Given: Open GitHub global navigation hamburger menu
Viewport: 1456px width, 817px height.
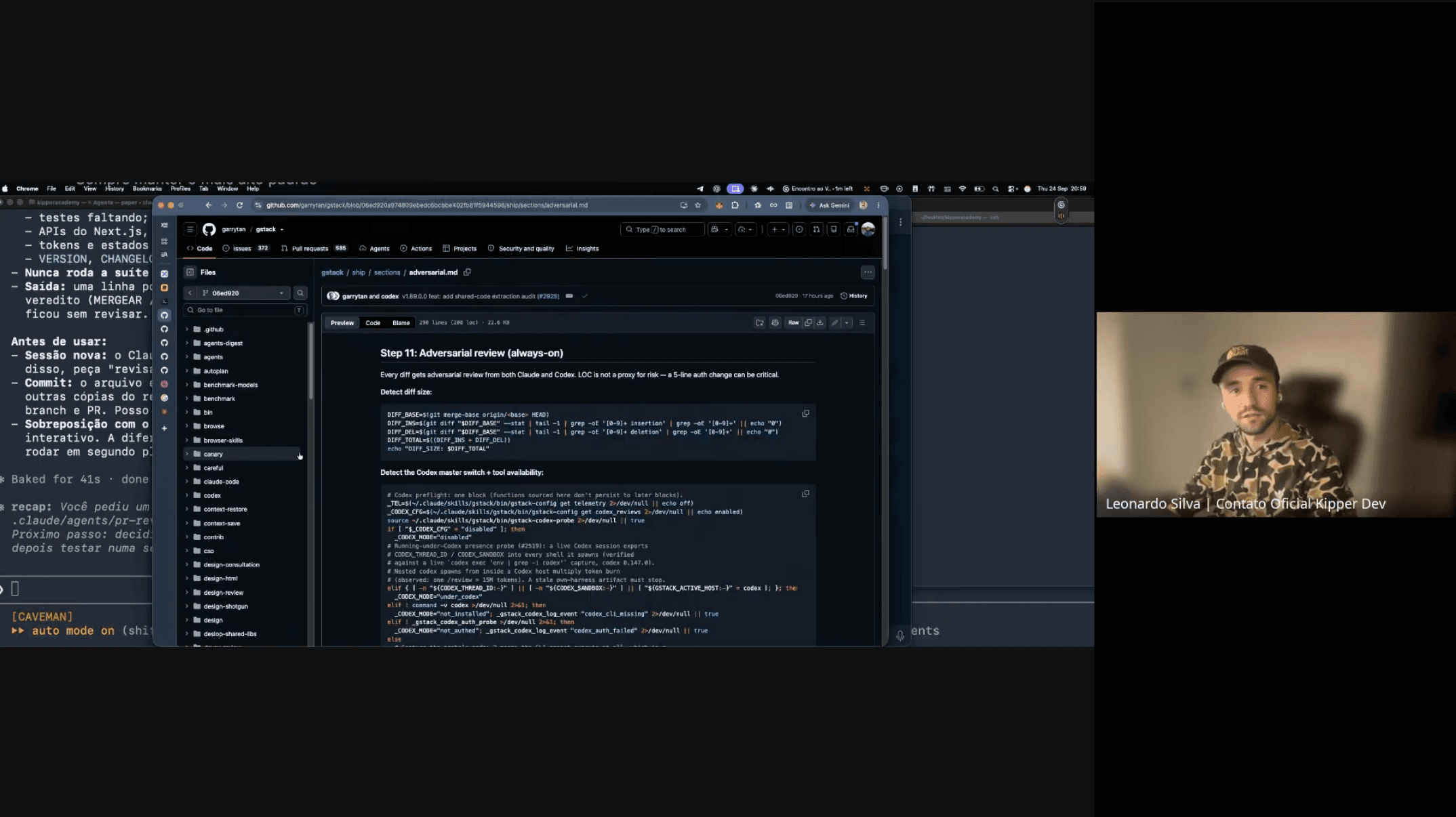Looking at the screenshot, I should pos(190,230).
